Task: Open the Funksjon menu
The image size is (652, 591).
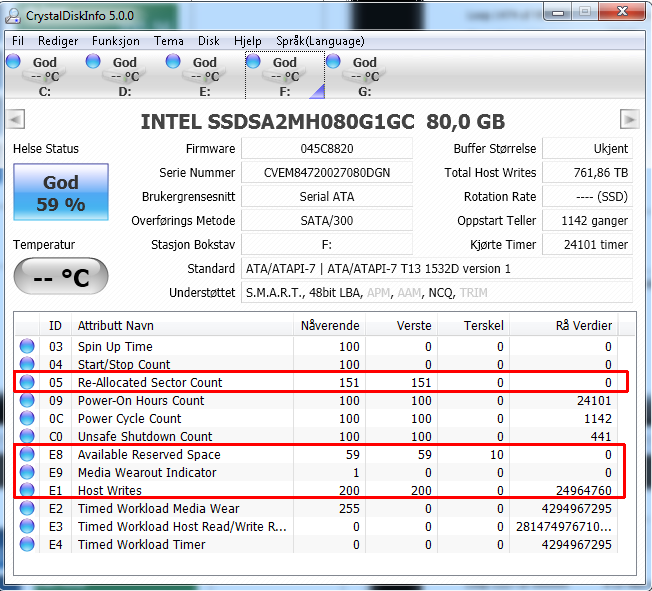Action: pyautogui.click(x=116, y=41)
